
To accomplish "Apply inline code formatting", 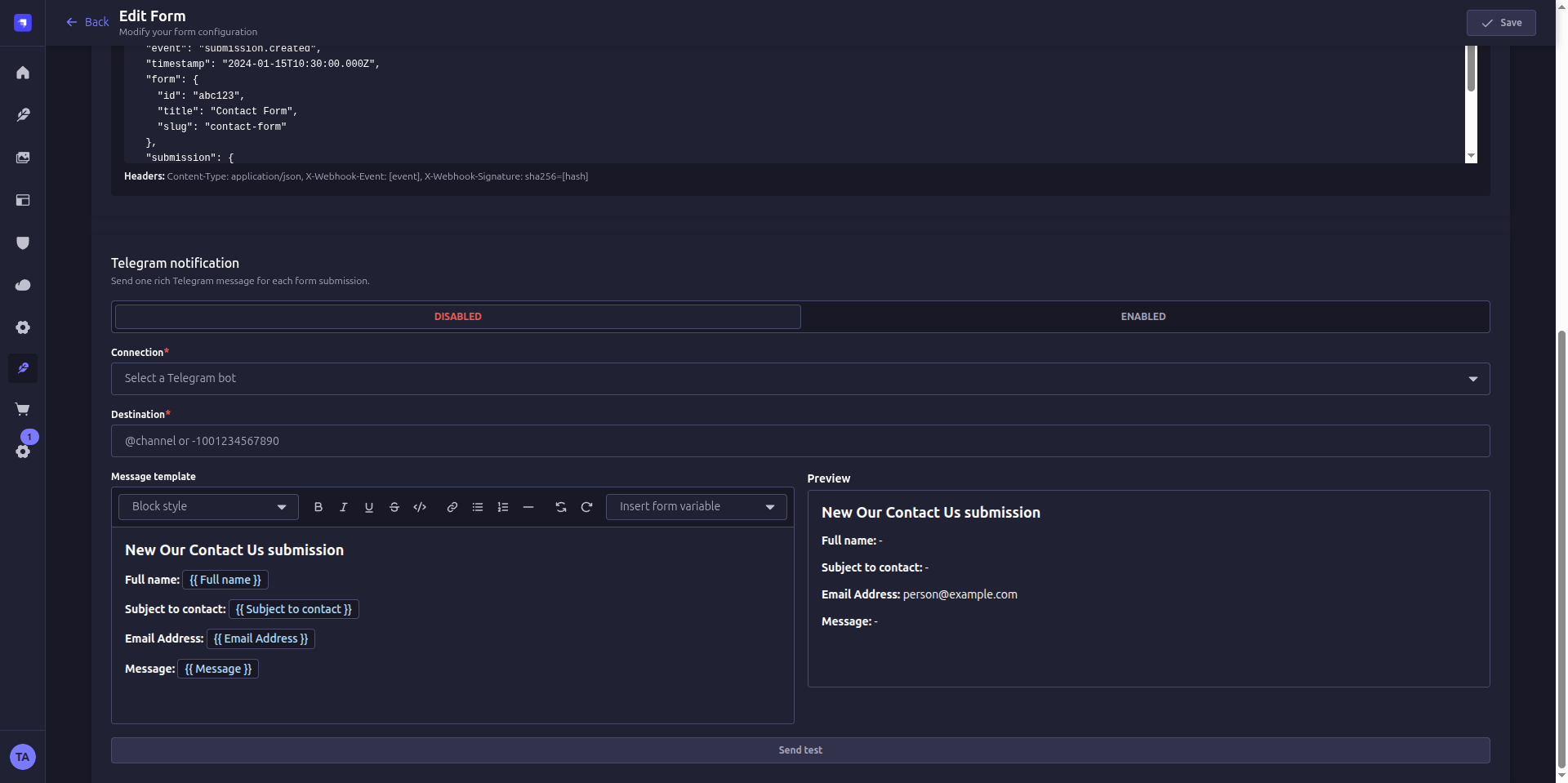I will 420,507.
